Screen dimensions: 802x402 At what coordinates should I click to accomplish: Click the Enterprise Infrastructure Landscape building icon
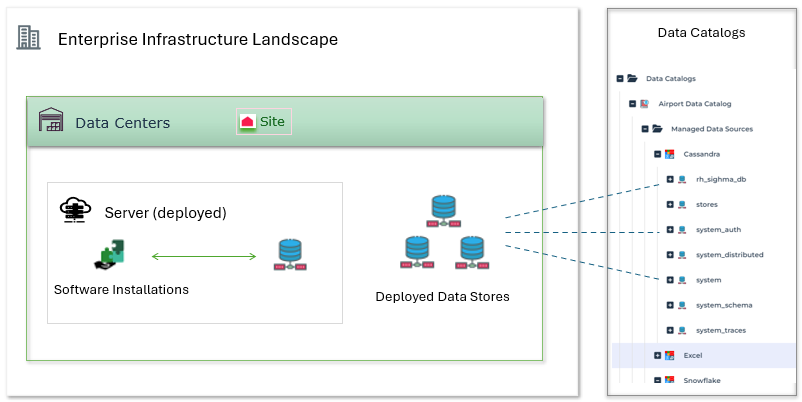(29, 39)
